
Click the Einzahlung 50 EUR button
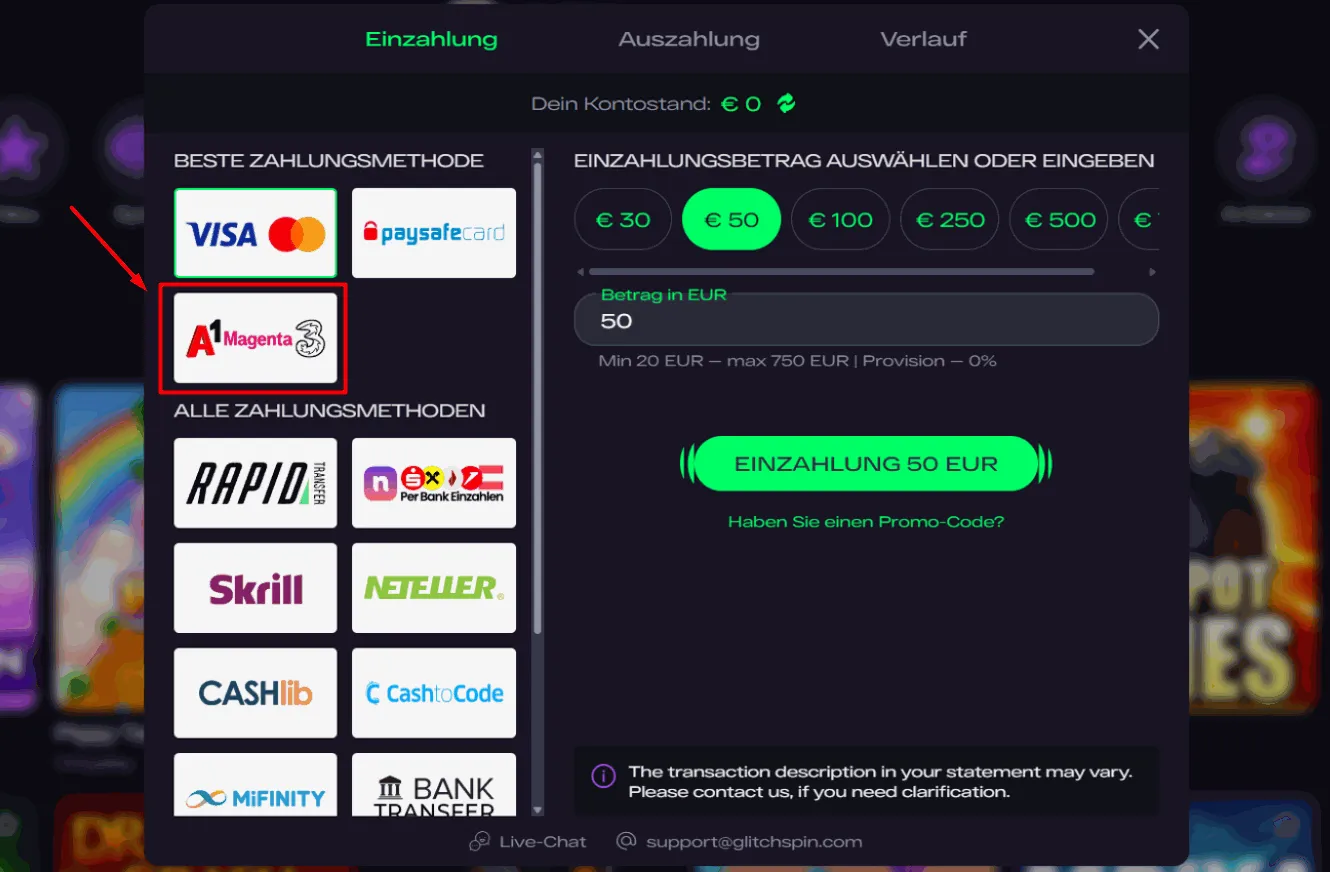coord(866,464)
